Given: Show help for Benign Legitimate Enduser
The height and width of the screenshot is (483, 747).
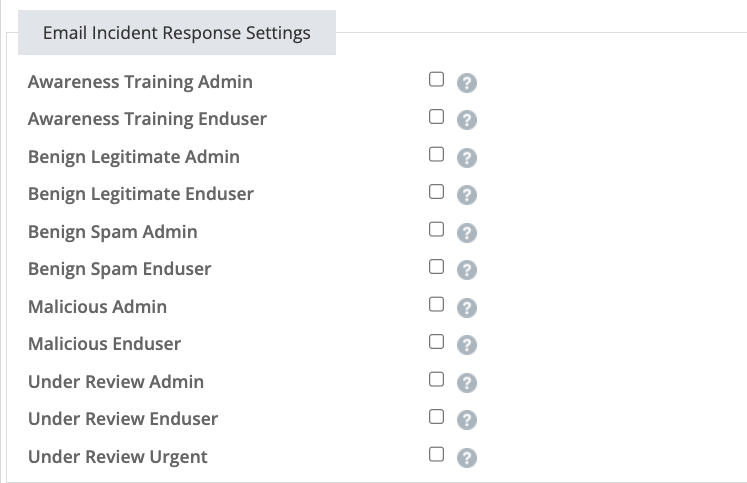Looking at the screenshot, I should pyautogui.click(x=467, y=195).
